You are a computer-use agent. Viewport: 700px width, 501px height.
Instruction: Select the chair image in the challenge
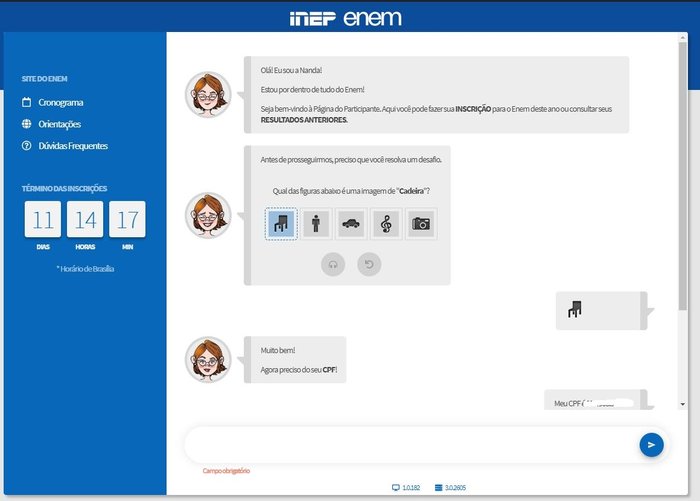[281, 224]
